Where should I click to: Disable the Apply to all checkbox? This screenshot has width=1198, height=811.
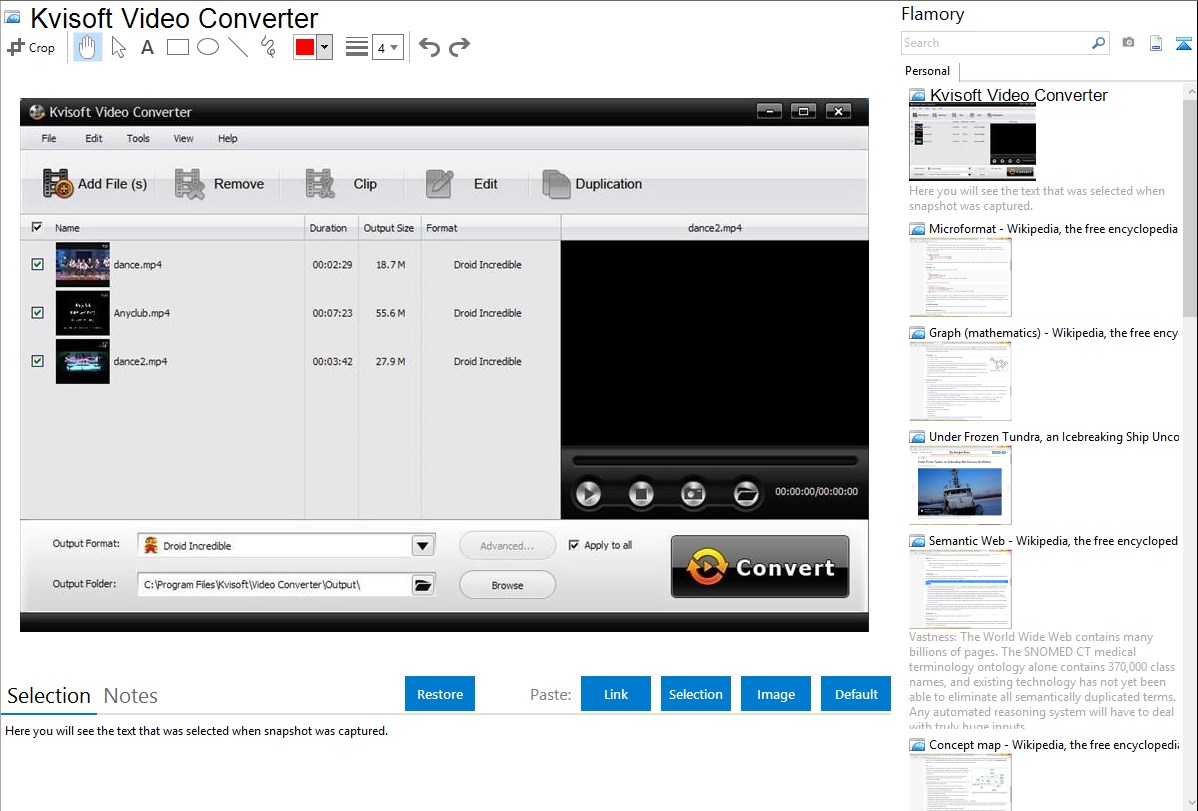tap(574, 545)
